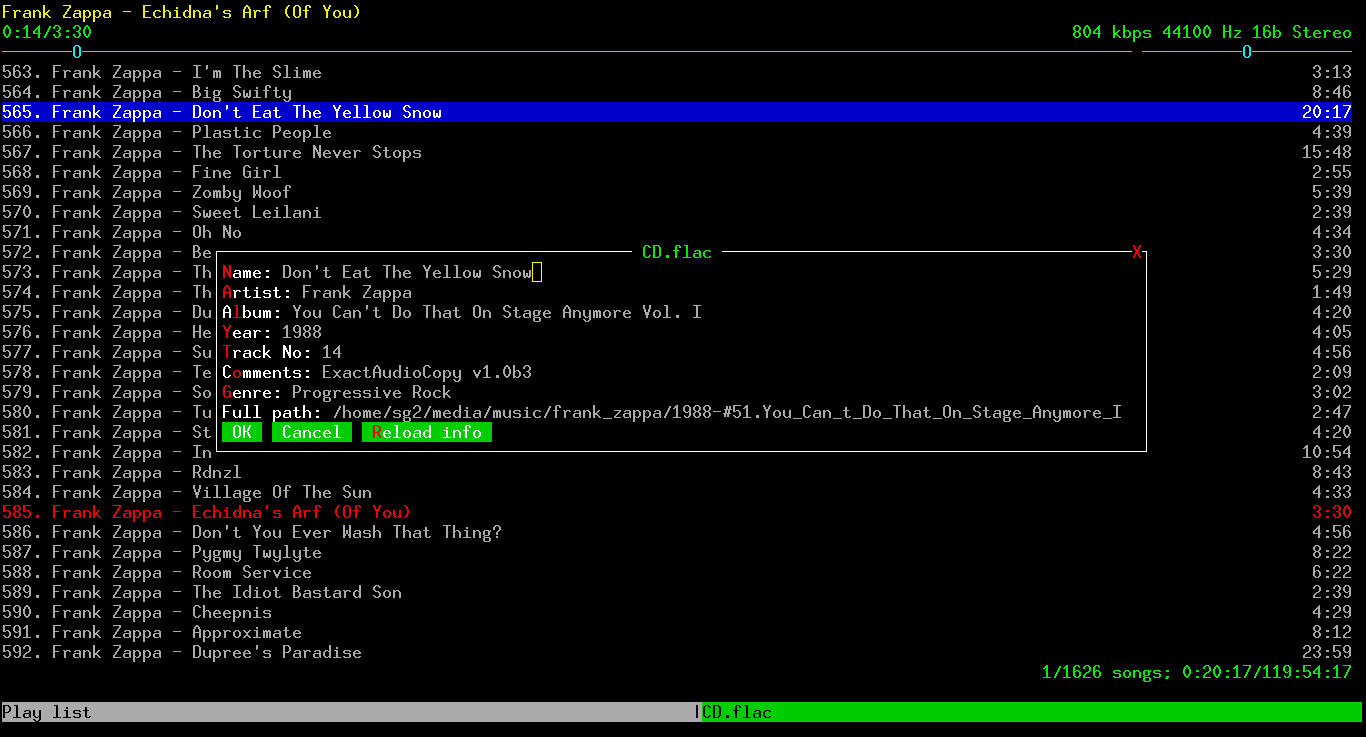Click the playback position slider marker
Viewport: 1366px width, 737px height.
77,52
